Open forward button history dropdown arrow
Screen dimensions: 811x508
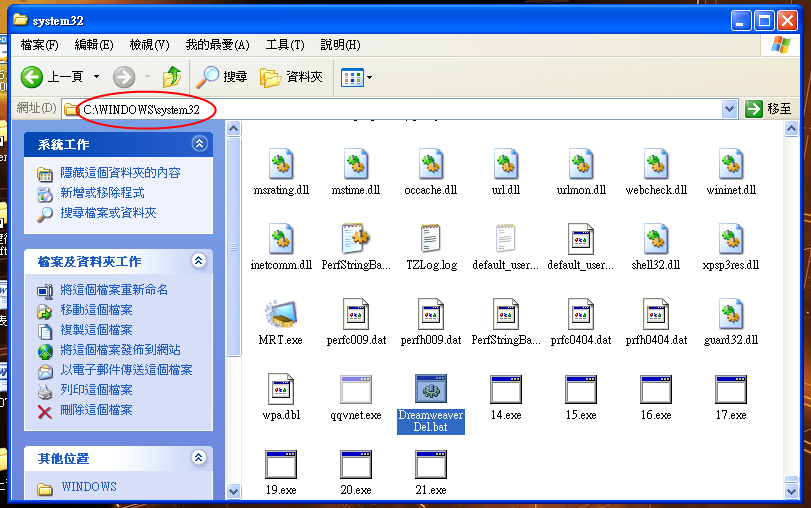(x=147, y=77)
